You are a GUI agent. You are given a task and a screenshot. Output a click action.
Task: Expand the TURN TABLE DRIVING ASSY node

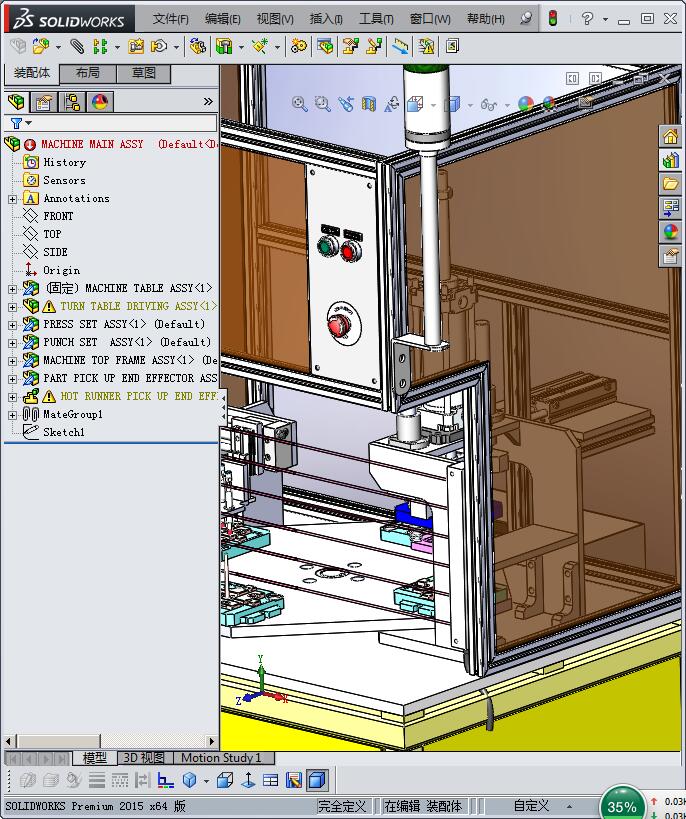[x=13, y=307]
